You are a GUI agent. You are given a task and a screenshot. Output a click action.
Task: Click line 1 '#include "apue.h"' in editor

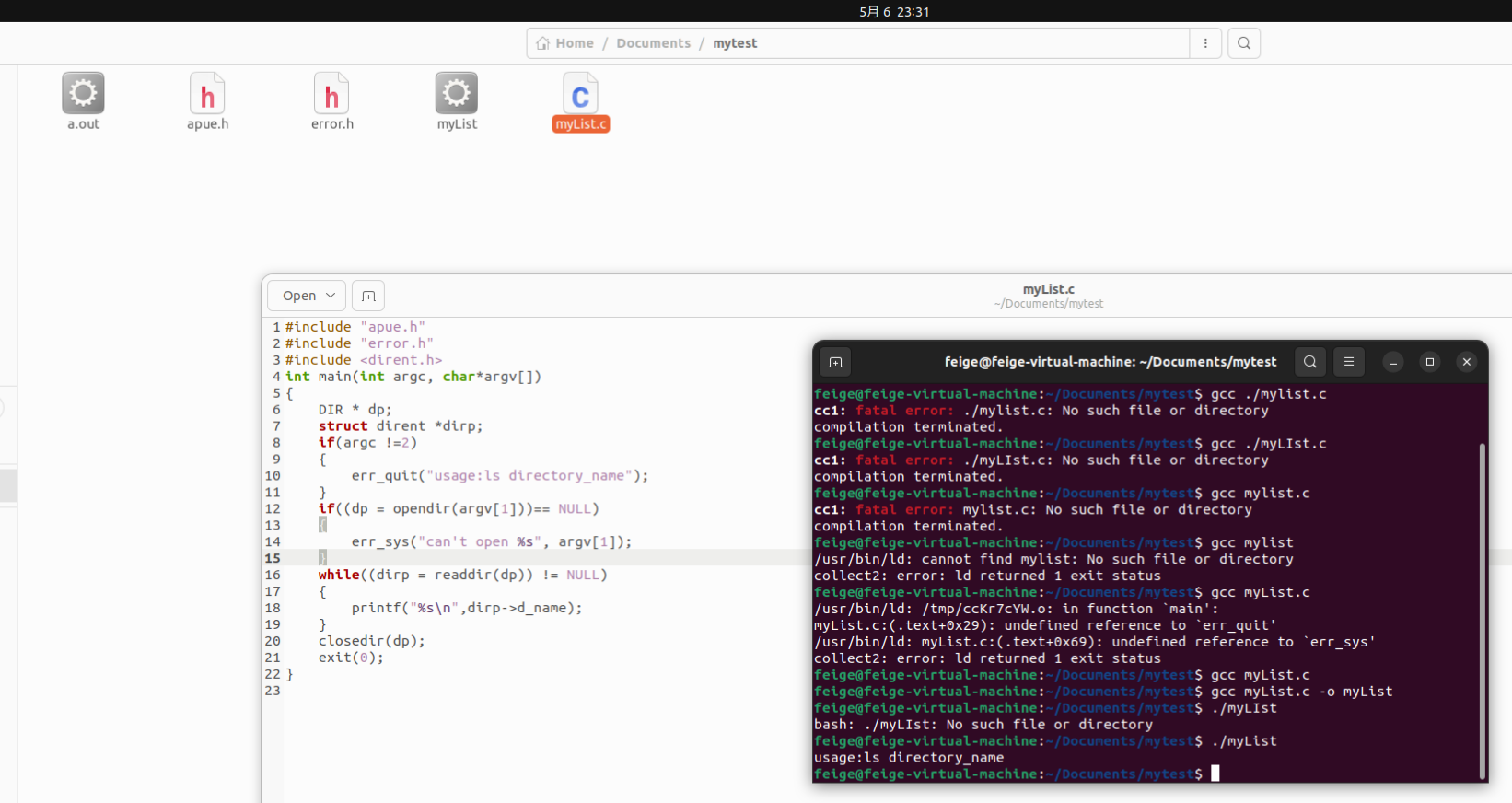click(x=355, y=327)
